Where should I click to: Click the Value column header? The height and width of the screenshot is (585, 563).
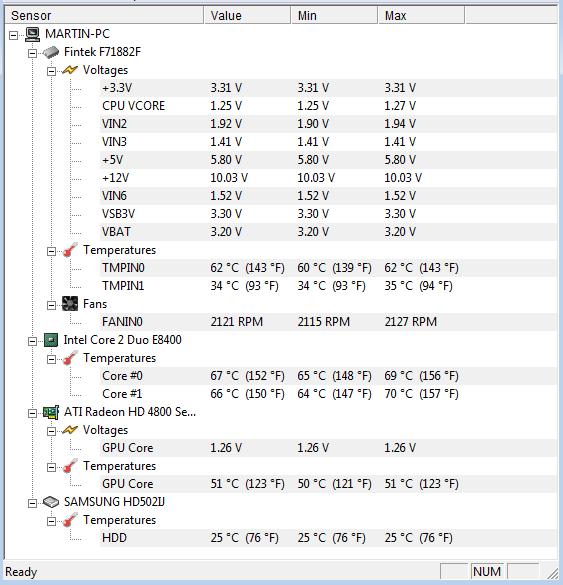(247, 16)
